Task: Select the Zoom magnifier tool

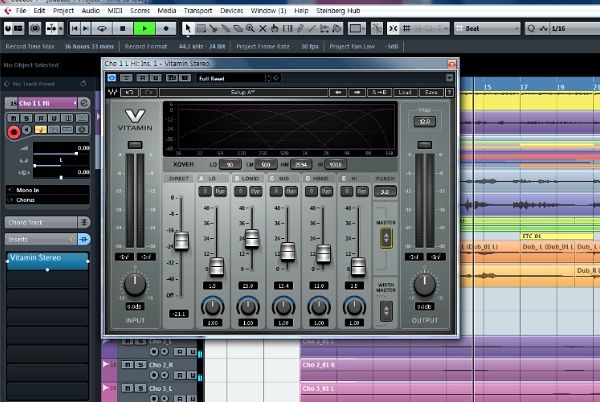Action: (250, 28)
